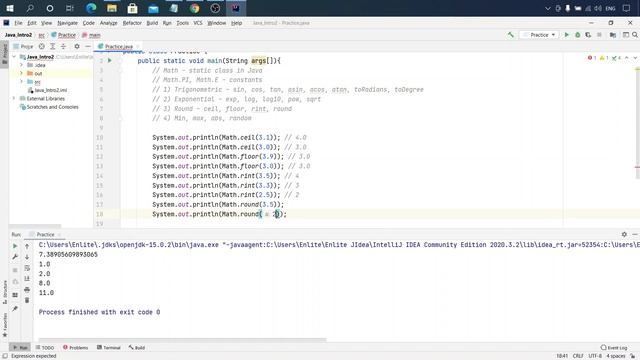Screen dimensions: 640x360
Task: Click the run gutter arrow beside main method
Action: (109, 60)
